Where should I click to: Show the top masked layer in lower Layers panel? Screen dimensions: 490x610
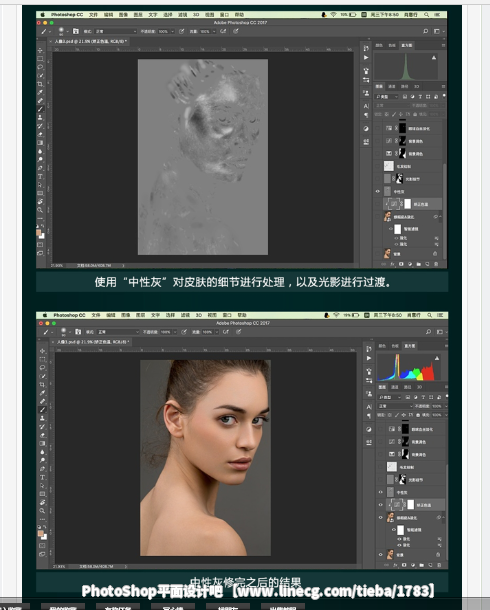pos(381,429)
